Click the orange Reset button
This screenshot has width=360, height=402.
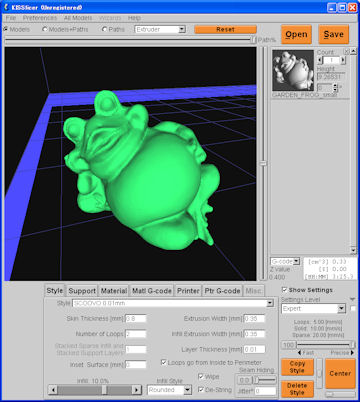[225, 29]
